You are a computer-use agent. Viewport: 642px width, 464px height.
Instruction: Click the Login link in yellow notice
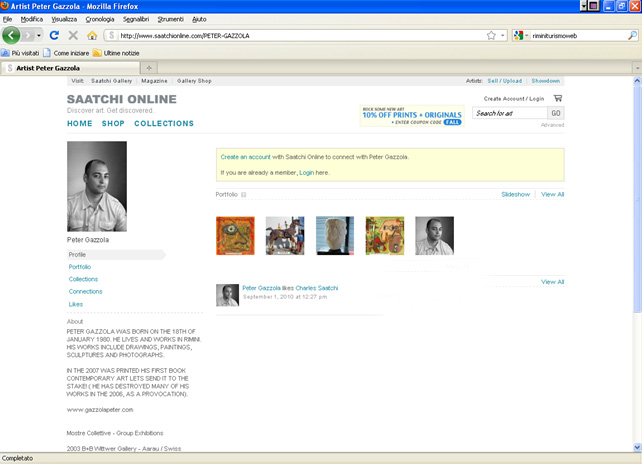(x=306, y=173)
